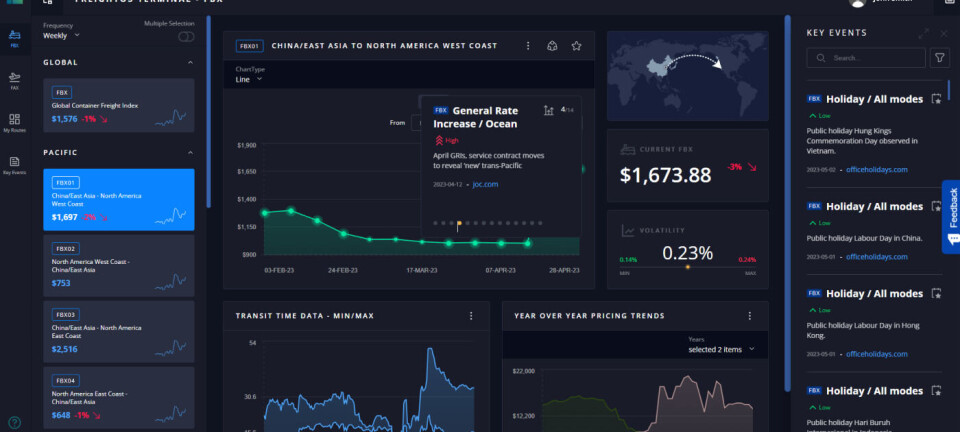The image size is (960, 432).
Task: Open Key Events in the left sidebar
Action: (14, 165)
